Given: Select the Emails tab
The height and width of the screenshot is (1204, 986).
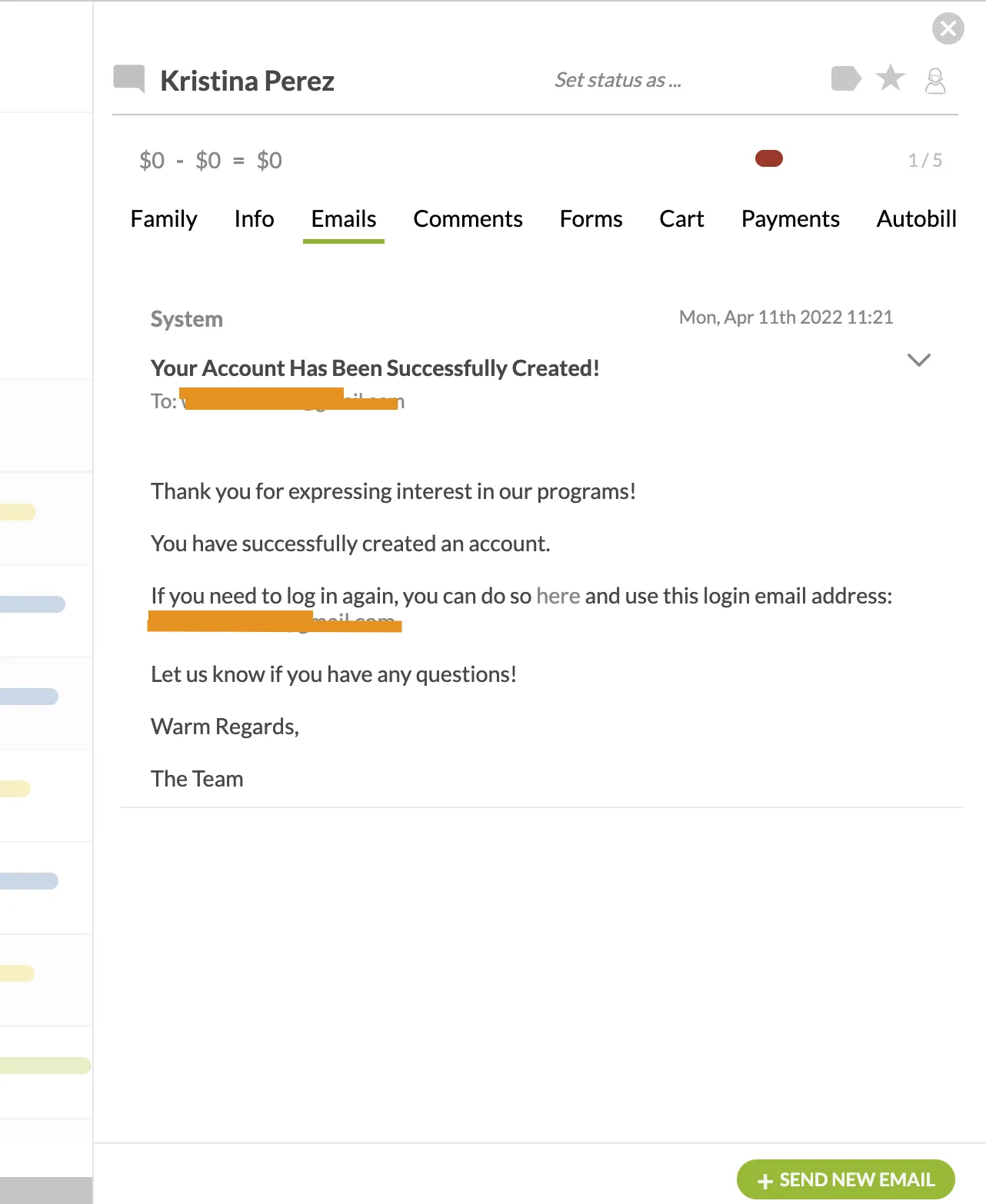Looking at the screenshot, I should pos(344,219).
